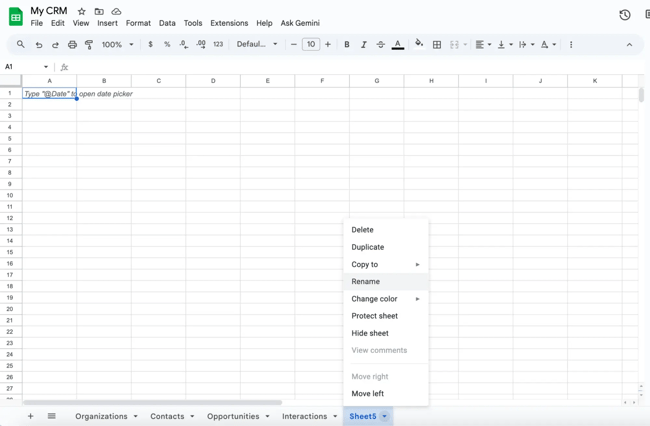Choose Duplicate from the sheet context menu
The height and width of the screenshot is (426, 650).
point(386,247)
